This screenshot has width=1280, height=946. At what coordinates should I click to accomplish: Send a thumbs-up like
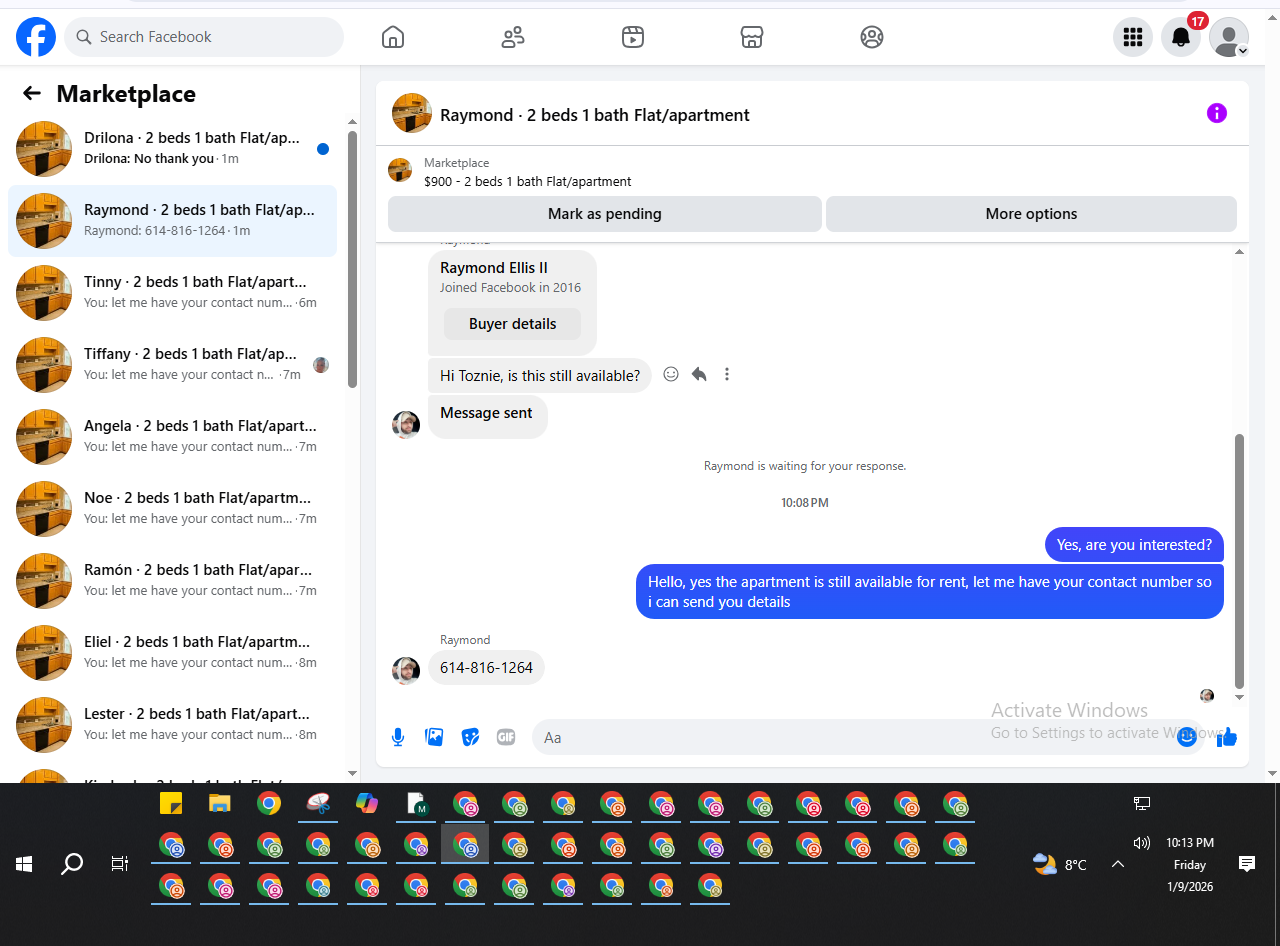click(1228, 737)
